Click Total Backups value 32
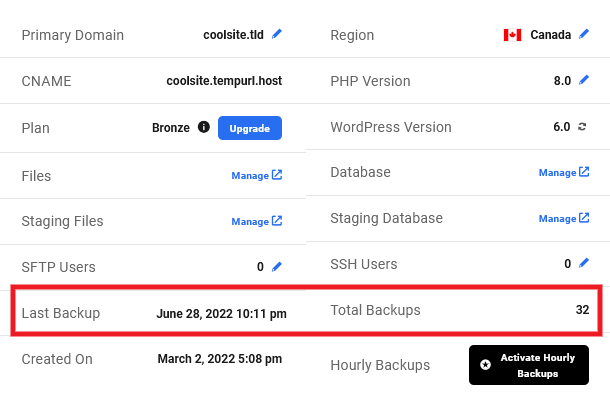Screen dimensions: 610x405 (582, 310)
